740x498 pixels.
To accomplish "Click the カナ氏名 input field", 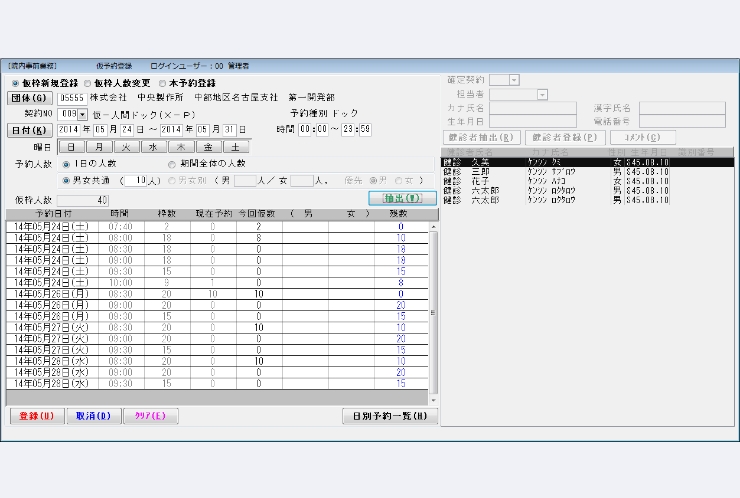I will point(533,108).
